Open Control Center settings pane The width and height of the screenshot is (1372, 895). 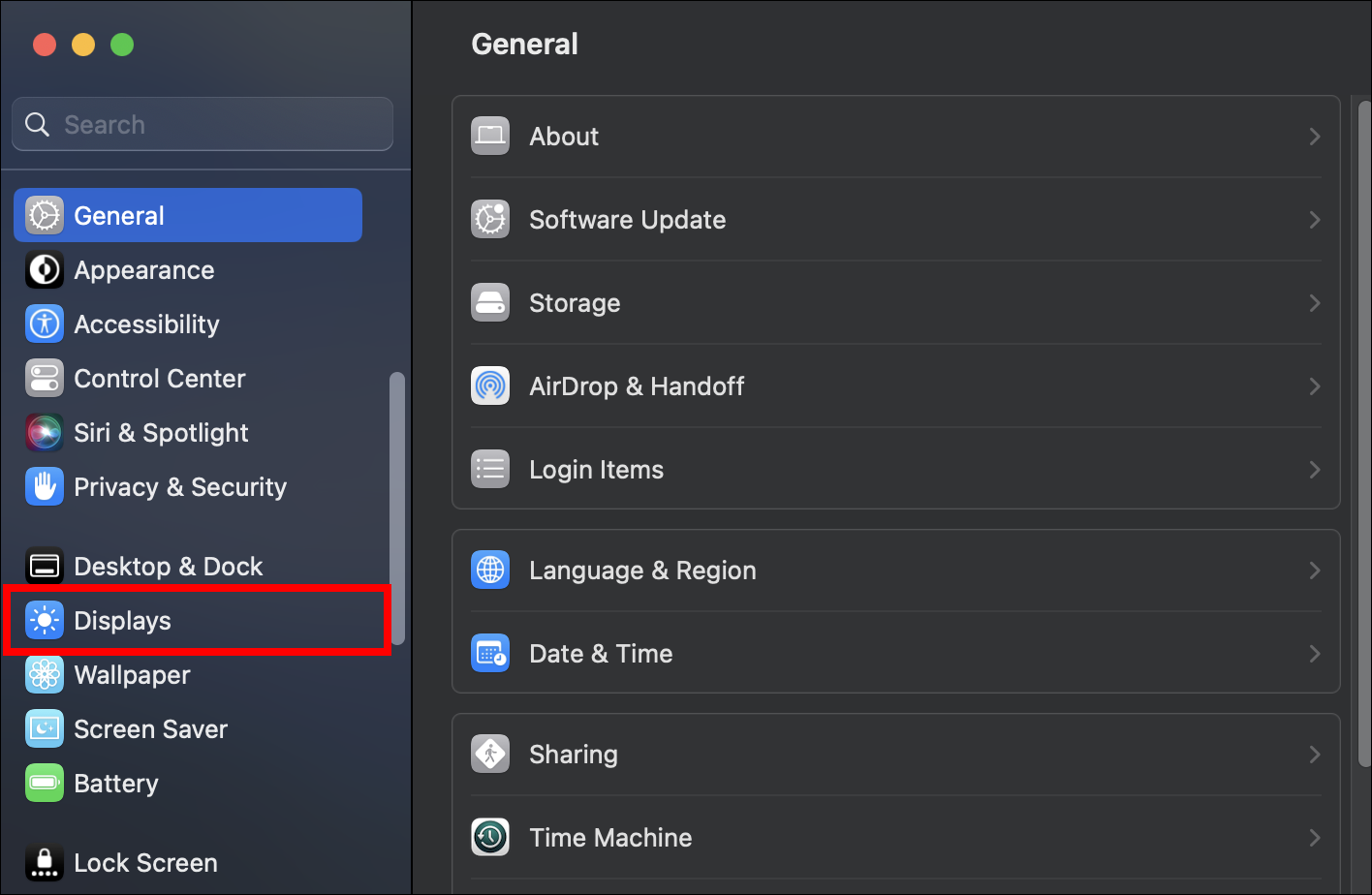tap(160, 379)
